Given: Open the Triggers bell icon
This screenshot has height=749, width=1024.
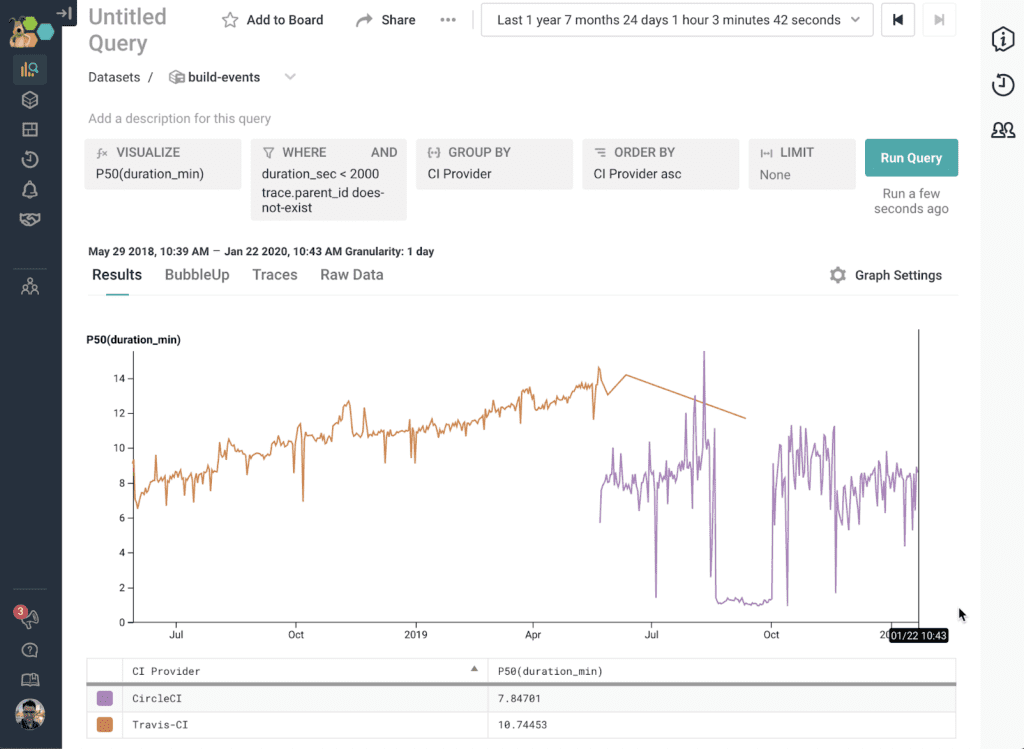Looking at the screenshot, I should coord(30,190).
